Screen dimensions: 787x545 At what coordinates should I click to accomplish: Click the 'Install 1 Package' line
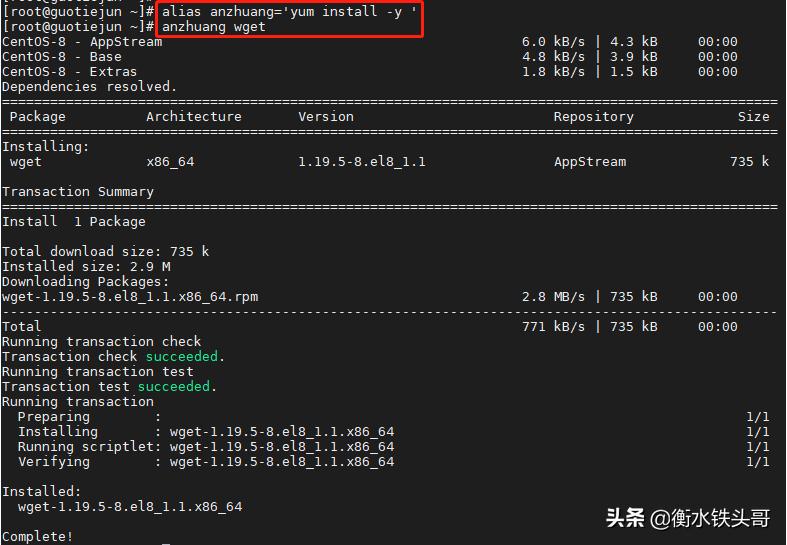click(74, 222)
